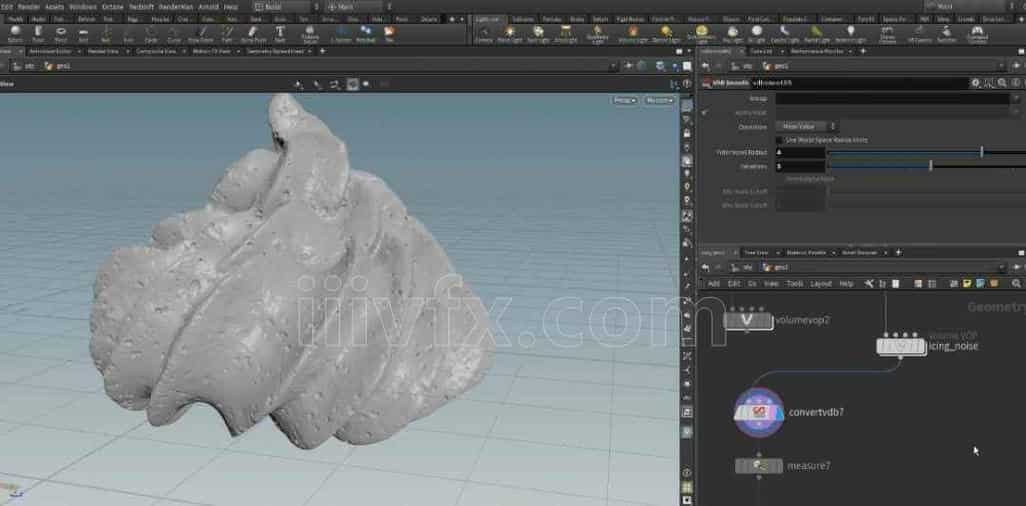Click the measure7 node
Viewport: 1026px width, 506px height.
pyautogui.click(x=759, y=465)
